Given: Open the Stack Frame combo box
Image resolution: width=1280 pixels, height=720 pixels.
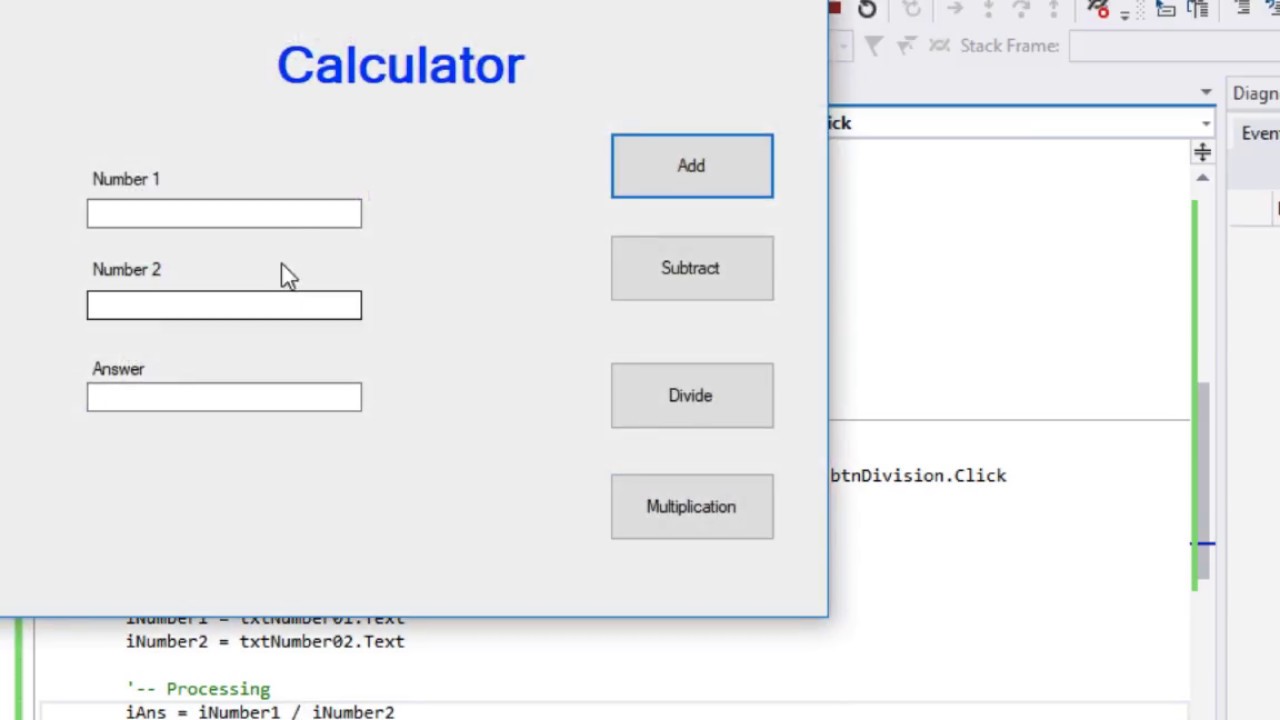Looking at the screenshot, I should click(1174, 46).
